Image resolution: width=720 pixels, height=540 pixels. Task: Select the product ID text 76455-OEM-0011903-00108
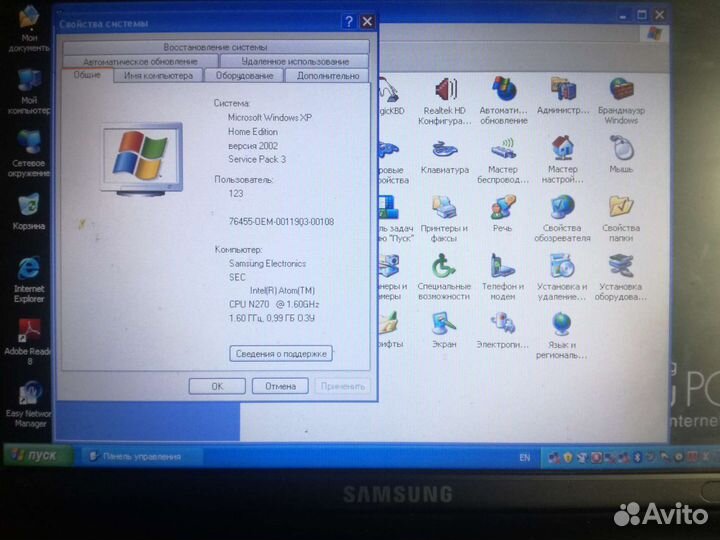coord(281,221)
